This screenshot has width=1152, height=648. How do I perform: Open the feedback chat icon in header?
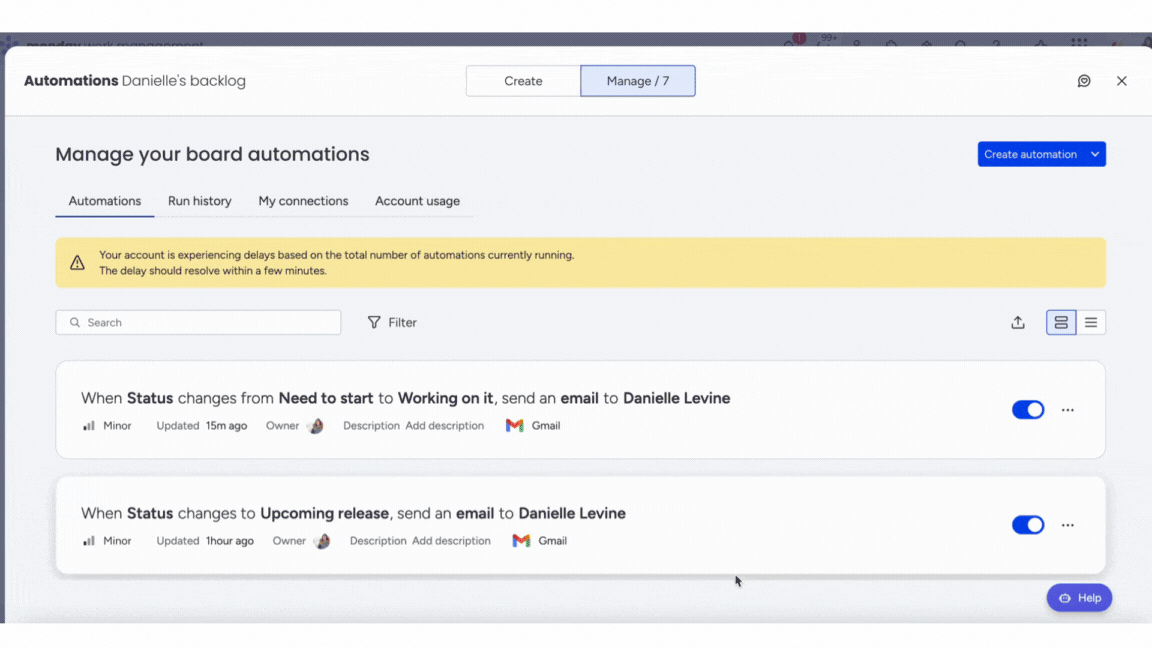1084,81
